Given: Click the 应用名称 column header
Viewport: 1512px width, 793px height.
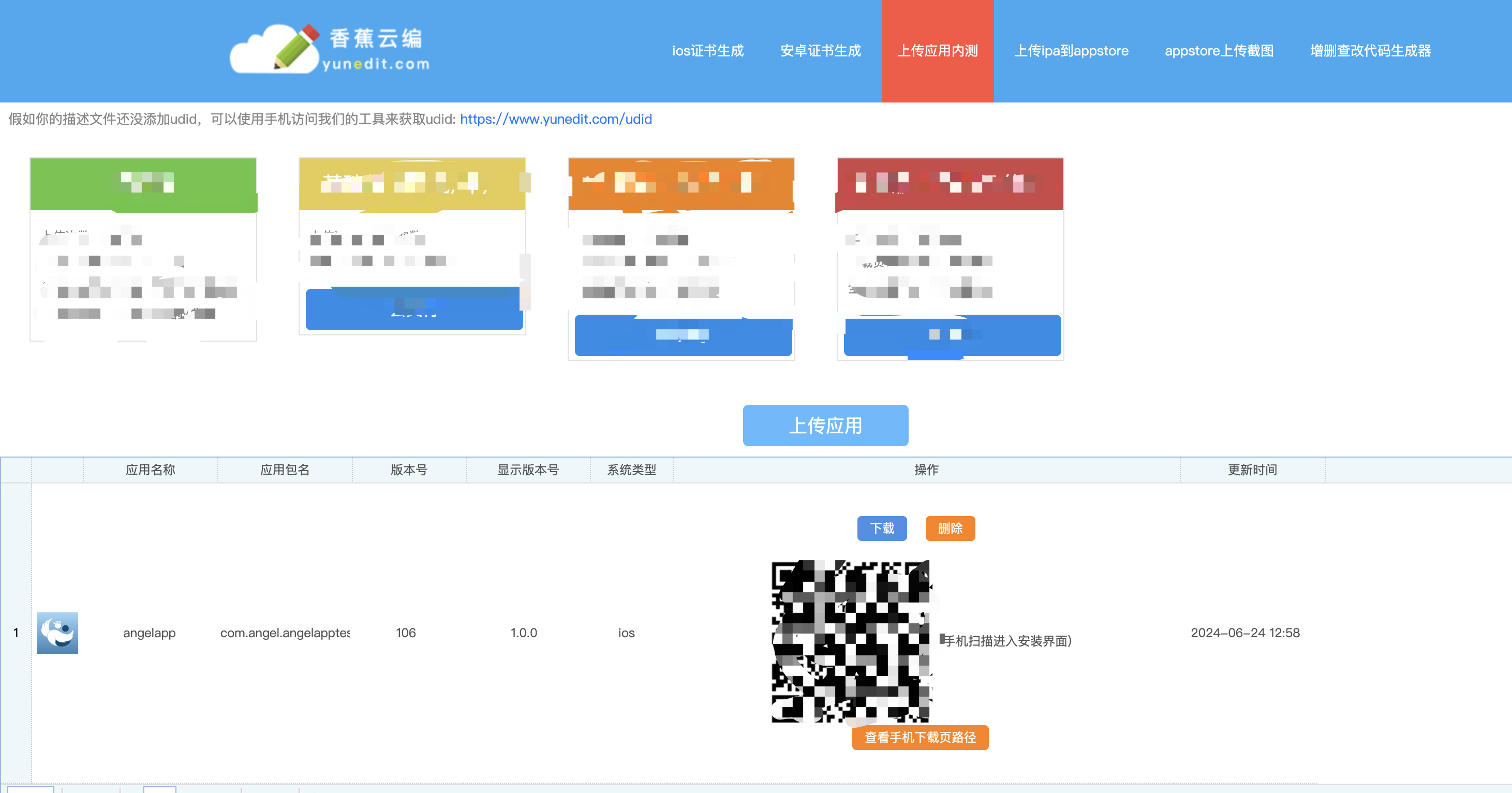Looking at the screenshot, I should click(x=150, y=469).
